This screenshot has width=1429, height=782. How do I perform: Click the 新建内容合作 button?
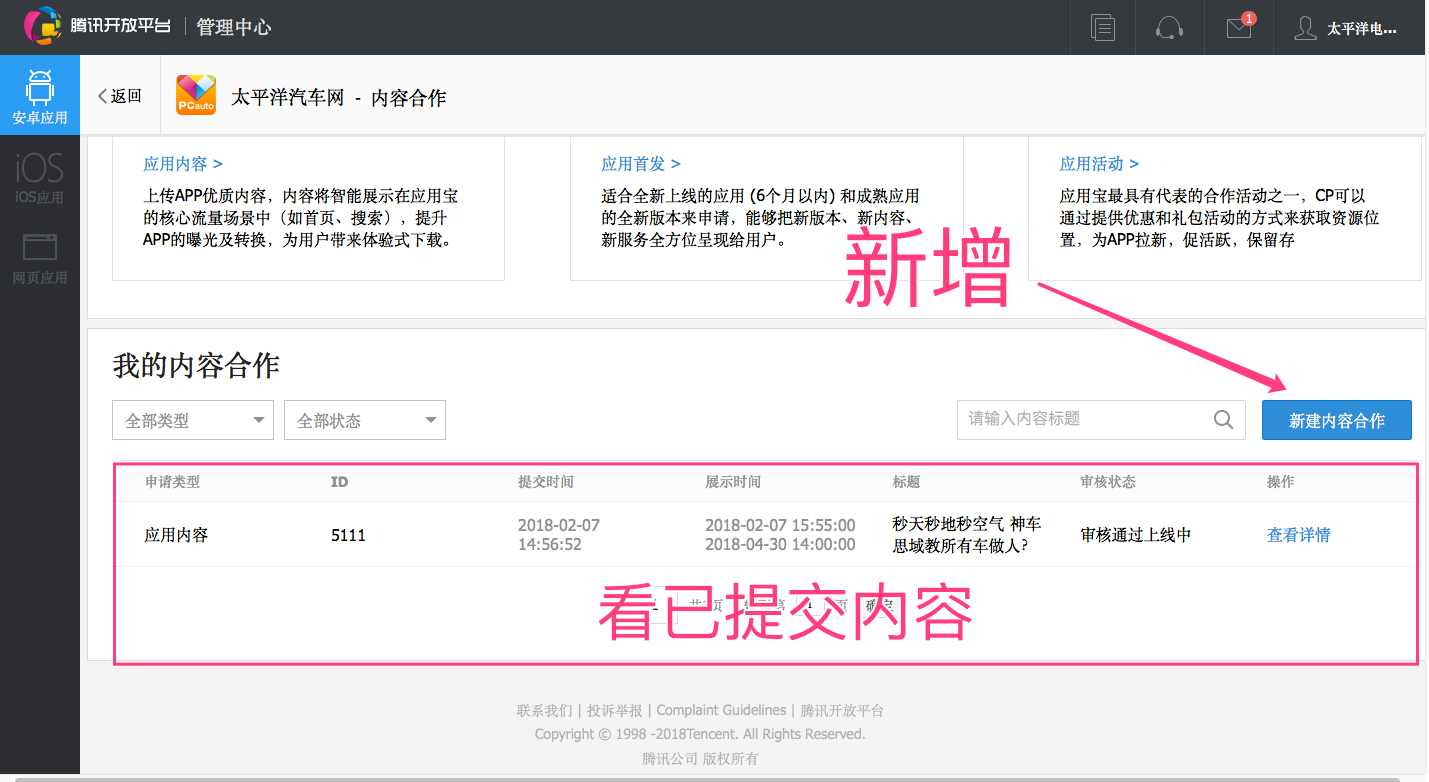click(x=1336, y=420)
